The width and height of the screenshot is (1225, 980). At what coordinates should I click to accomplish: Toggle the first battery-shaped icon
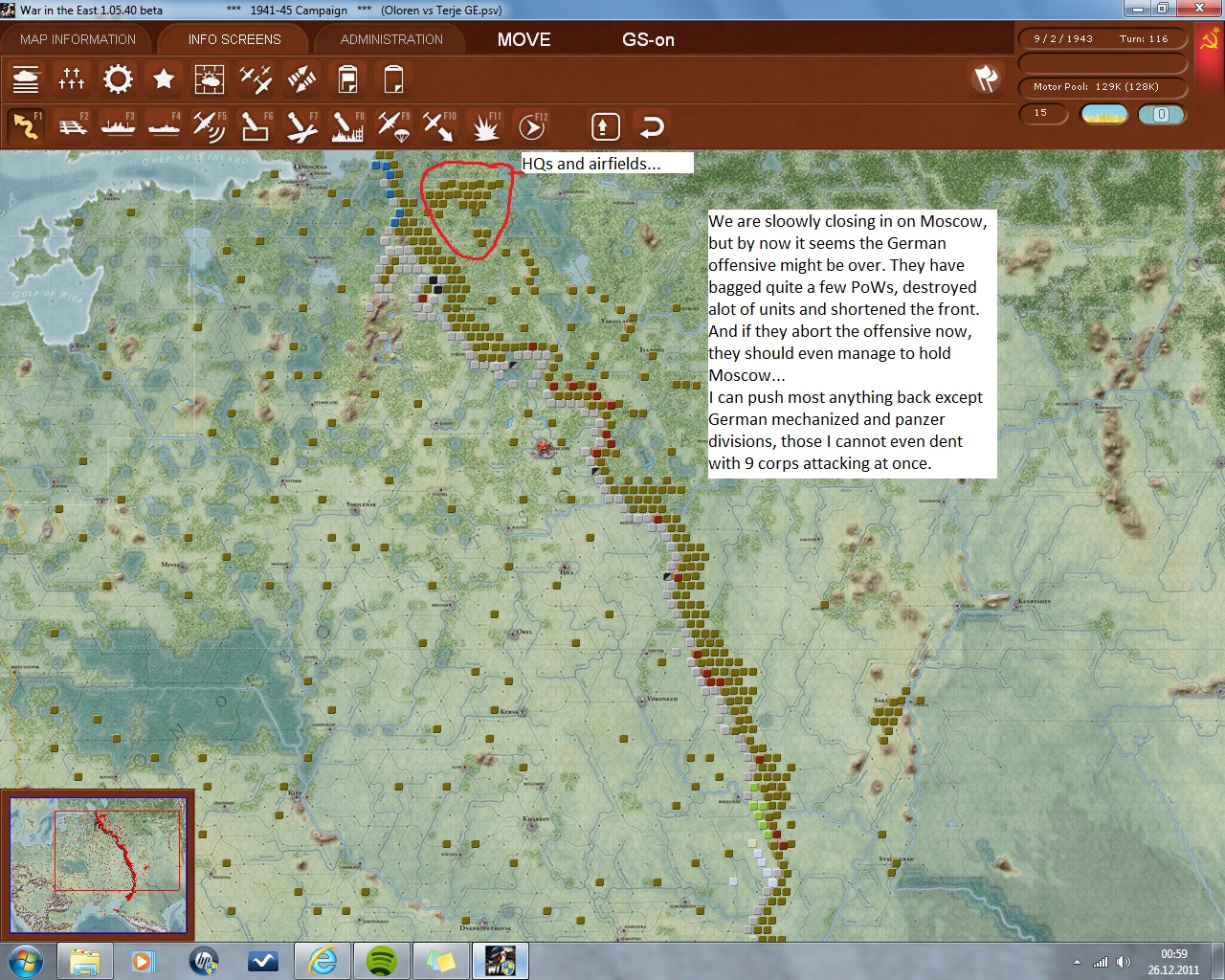pos(347,78)
